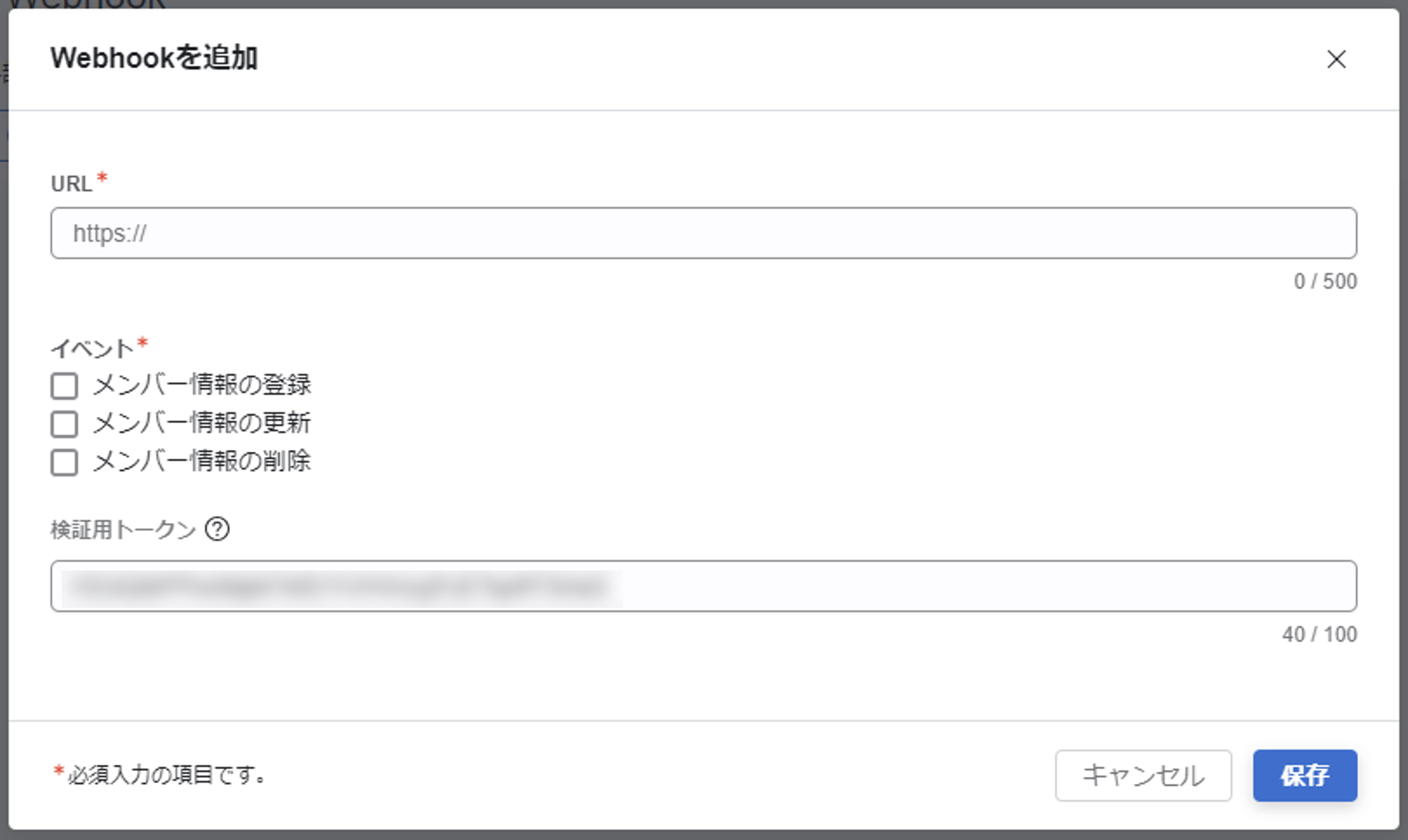The width and height of the screenshot is (1408, 840).
Task: Click the Webhookを追加 dialog title
Action: [154, 58]
